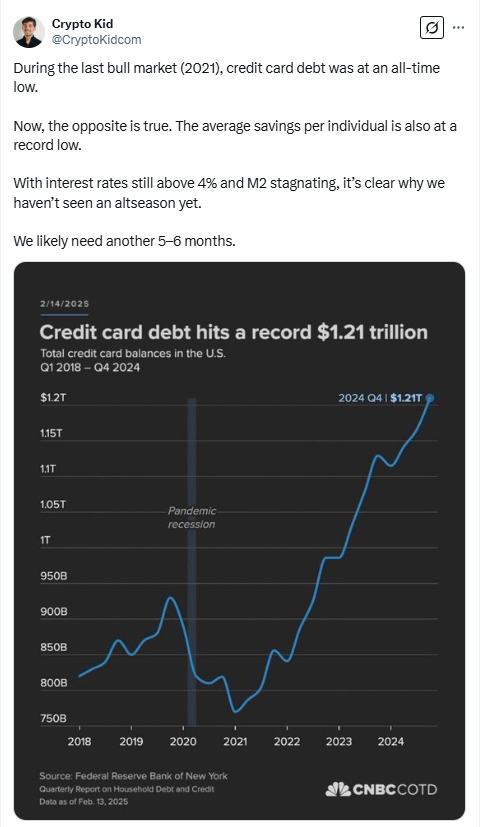
Task: Click the Federal Reserve Bank source text
Action: pyautogui.click(x=133, y=776)
